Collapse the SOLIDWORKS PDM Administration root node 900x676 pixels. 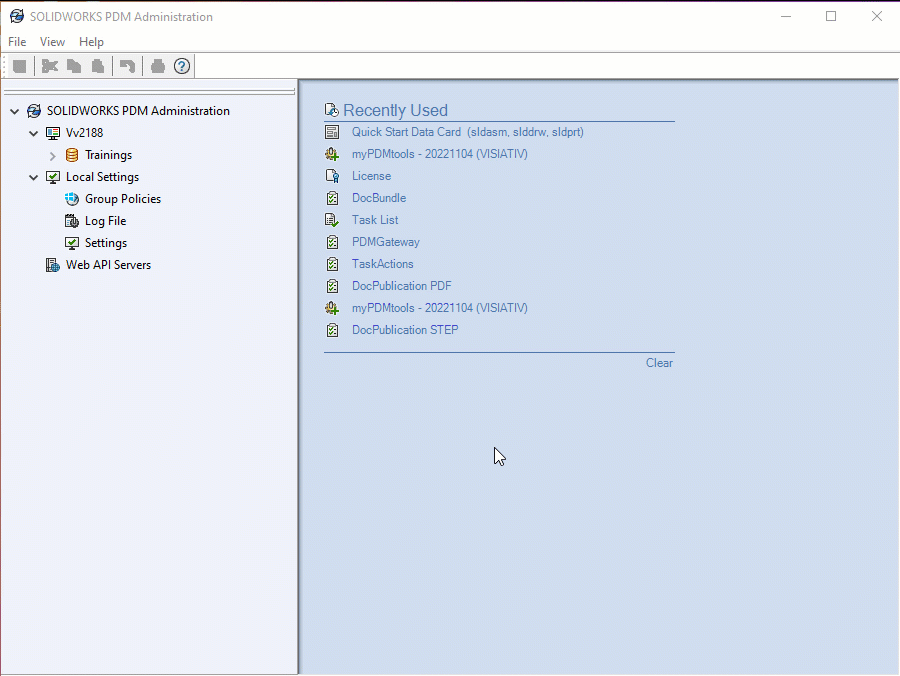pyautogui.click(x=15, y=111)
